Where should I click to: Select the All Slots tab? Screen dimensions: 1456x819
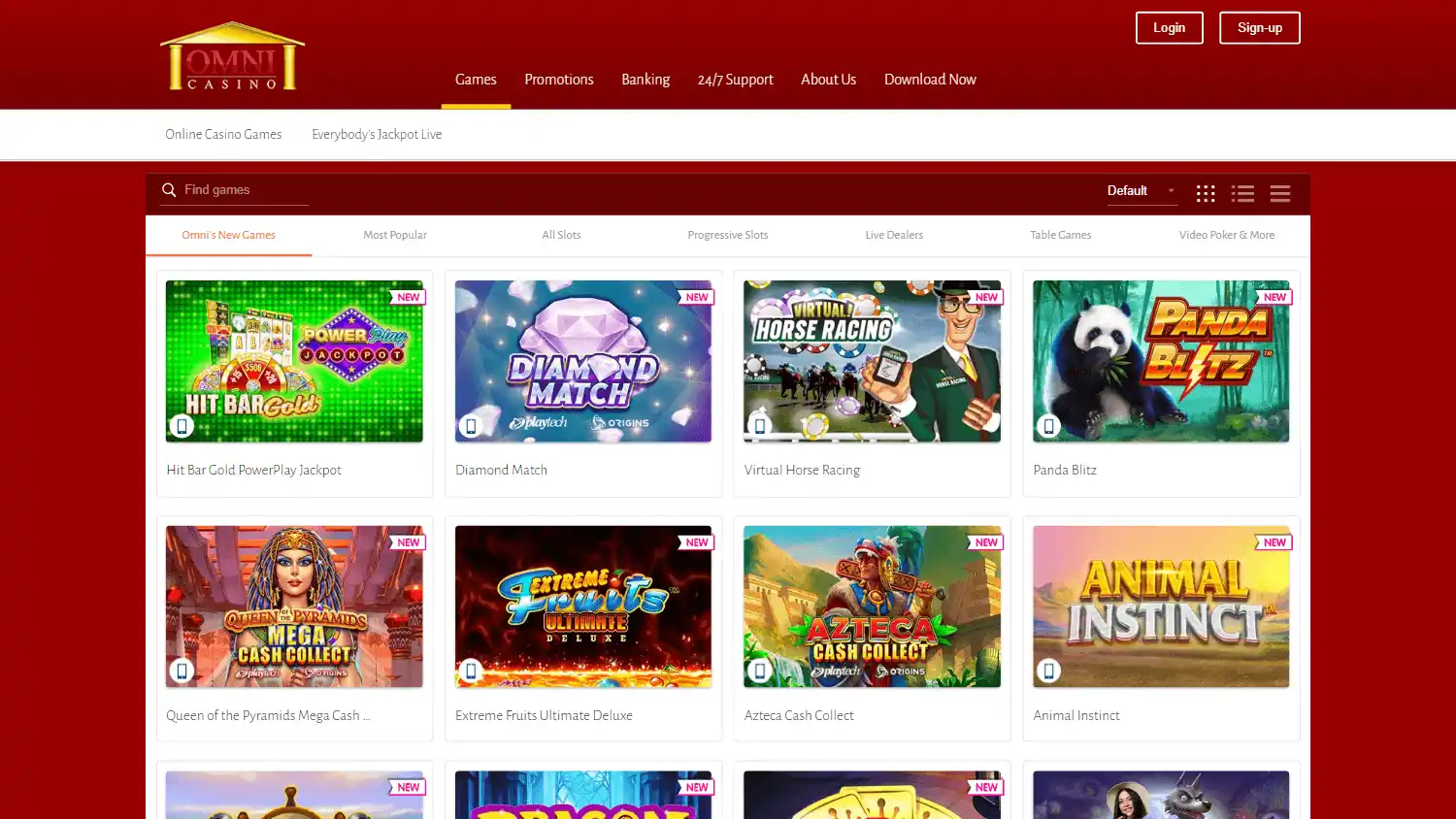click(561, 235)
